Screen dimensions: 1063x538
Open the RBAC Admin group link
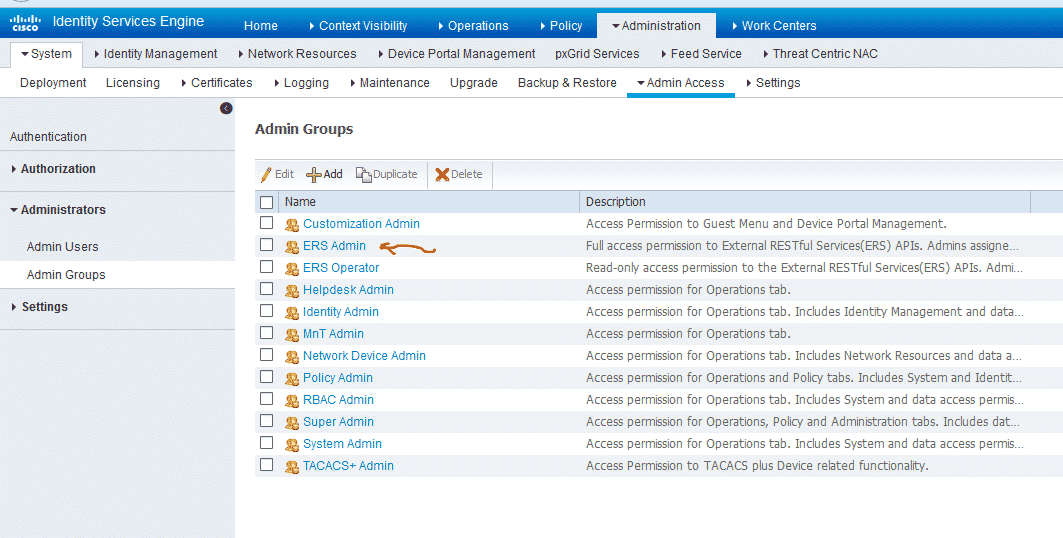click(338, 400)
